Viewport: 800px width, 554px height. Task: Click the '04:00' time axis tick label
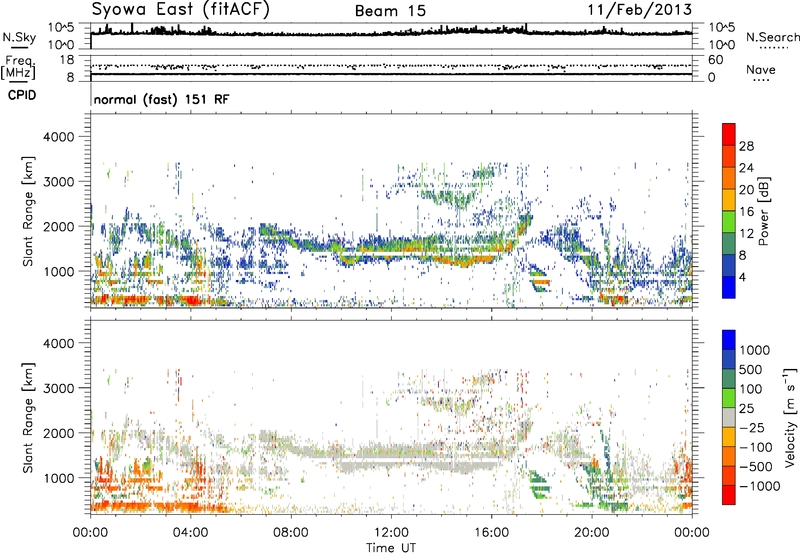[x=191, y=533]
